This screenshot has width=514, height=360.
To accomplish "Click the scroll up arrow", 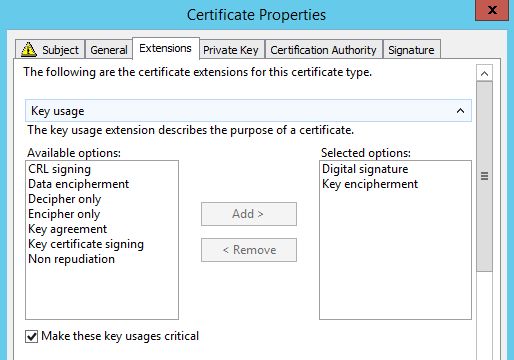I will [485, 73].
